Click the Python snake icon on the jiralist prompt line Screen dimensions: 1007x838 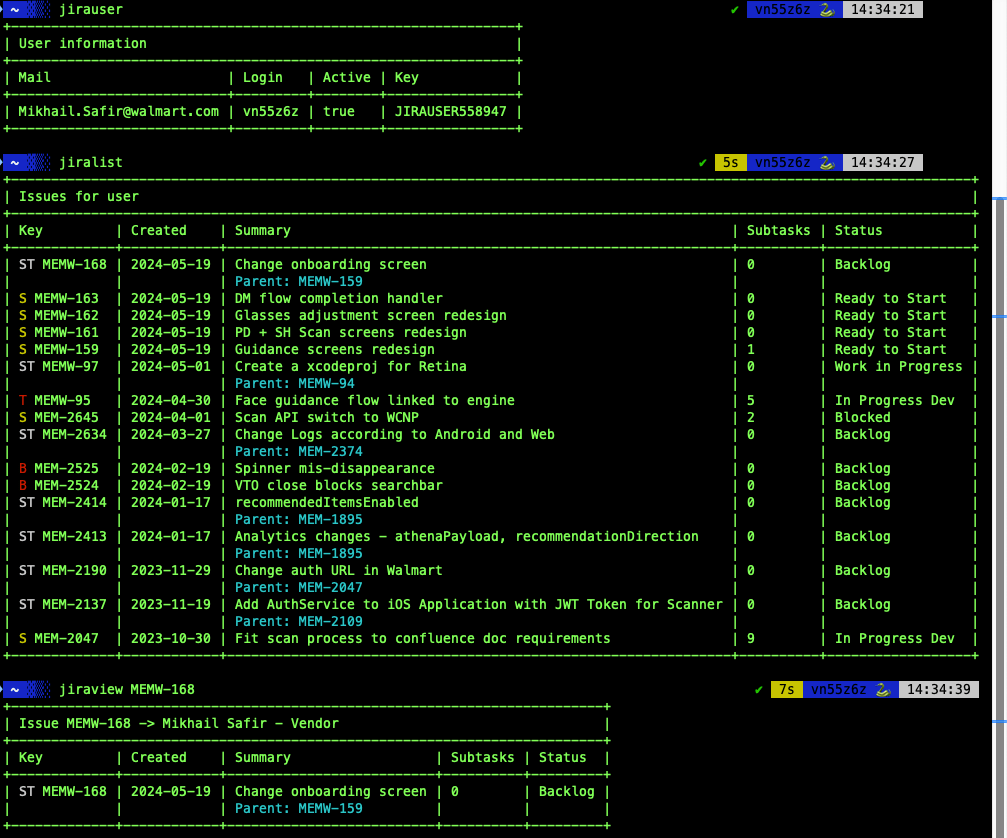(826, 162)
